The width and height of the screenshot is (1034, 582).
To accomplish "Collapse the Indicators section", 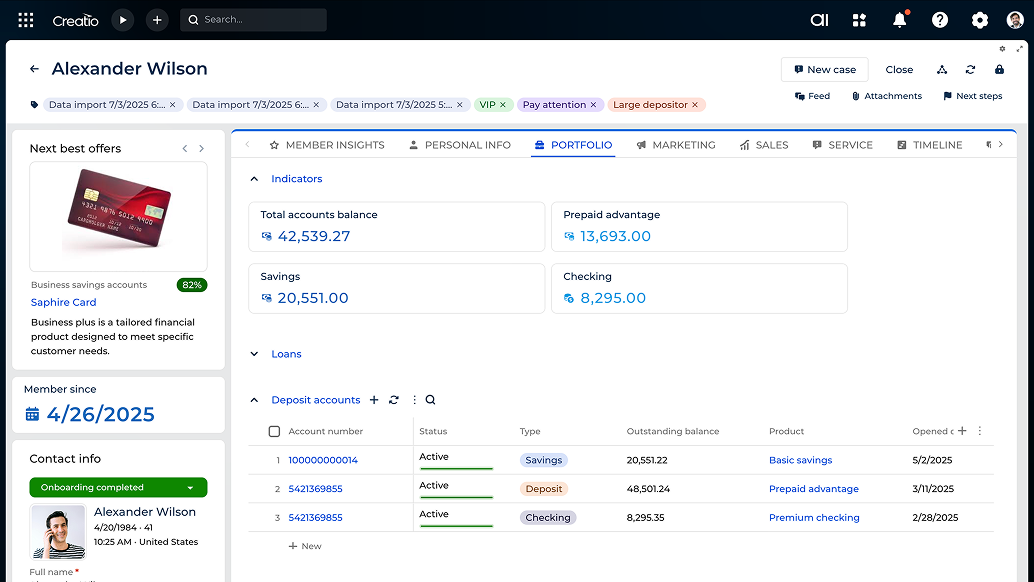I will (x=254, y=179).
